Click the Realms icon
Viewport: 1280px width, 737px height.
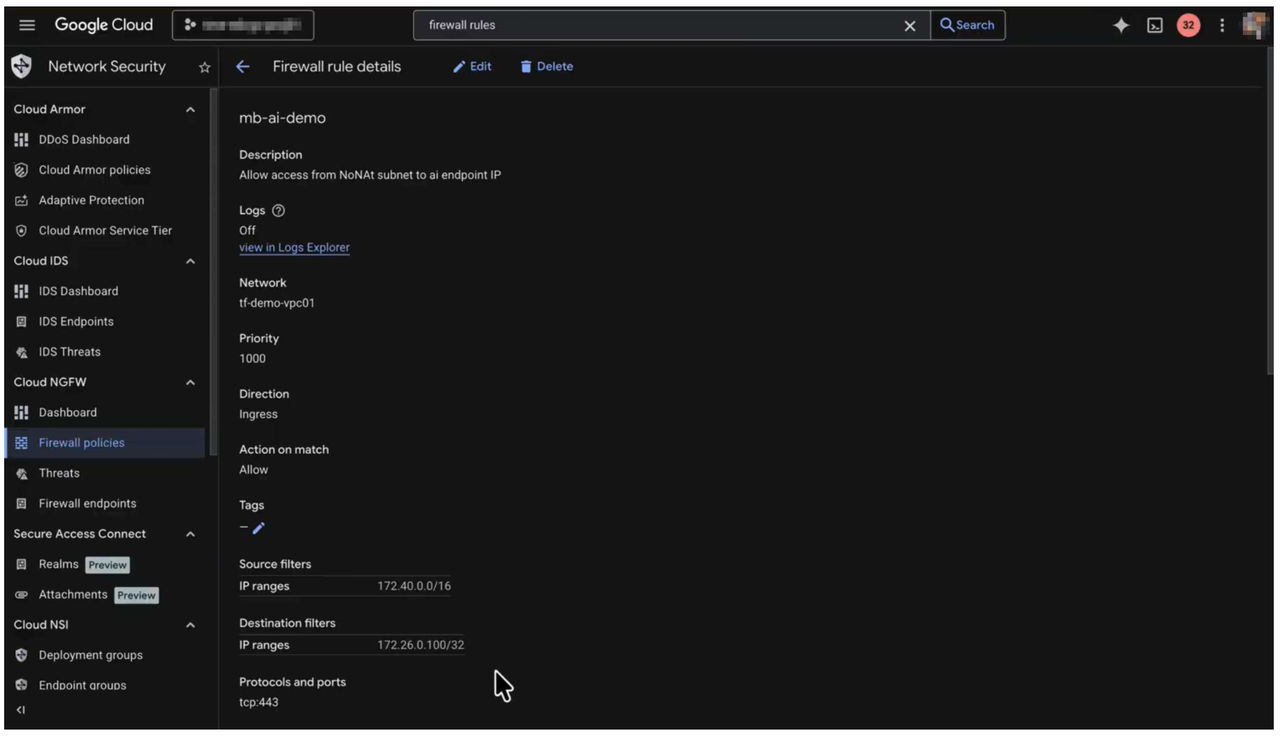point(21,565)
